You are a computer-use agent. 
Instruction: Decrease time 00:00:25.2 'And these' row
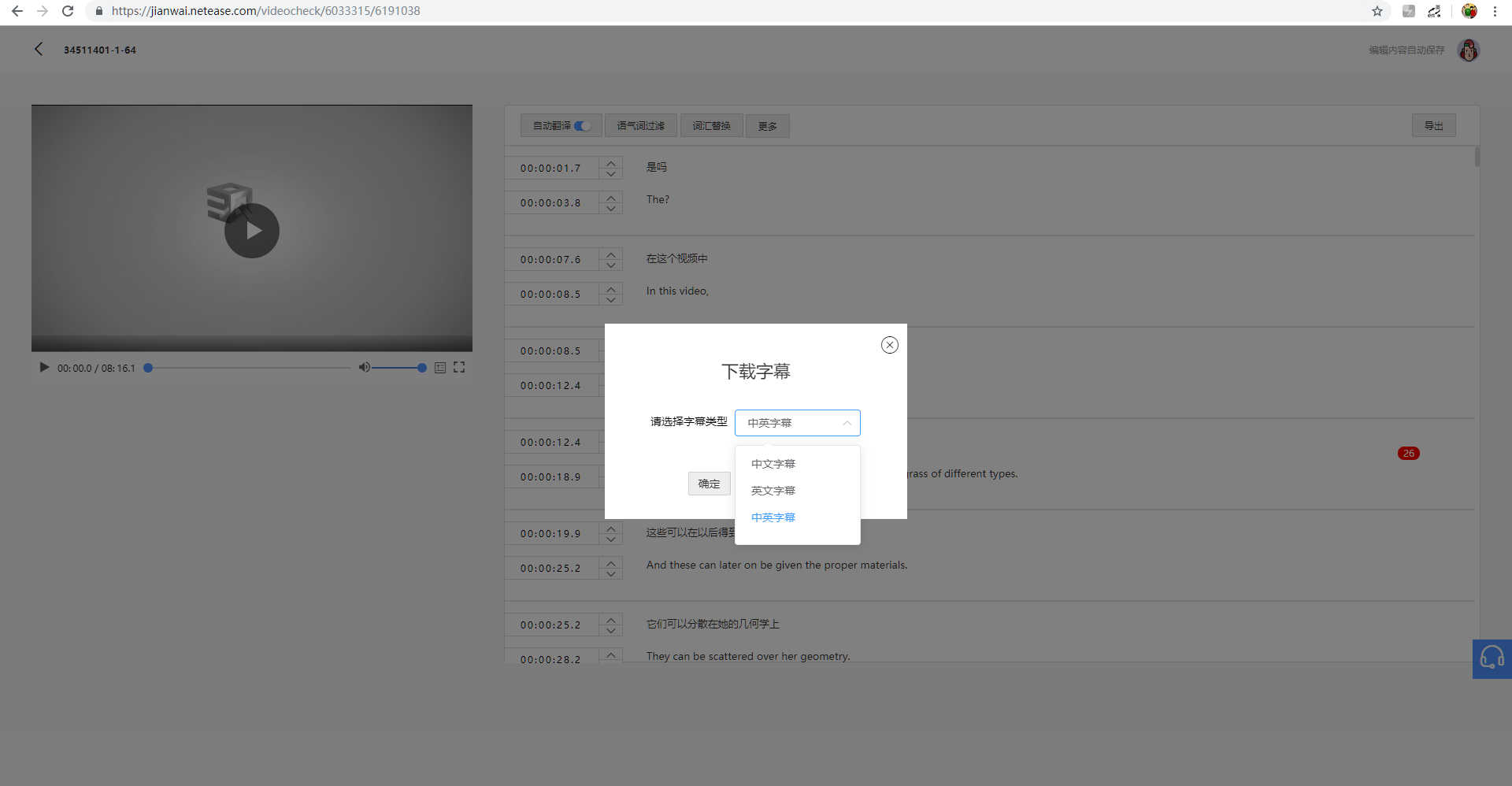pyautogui.click(x=611, y=574)
